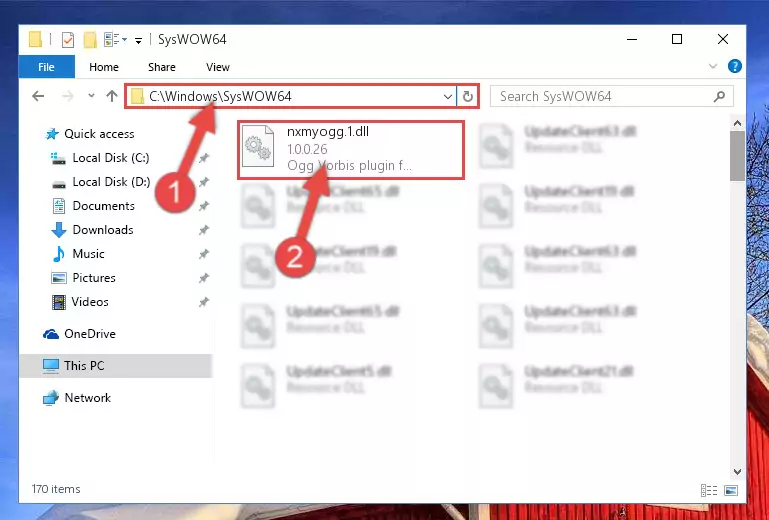The width and height of the screenshot is (769, 520).
Task: Expand the ribbon with the chevron
Action: [x=713, y=66]
